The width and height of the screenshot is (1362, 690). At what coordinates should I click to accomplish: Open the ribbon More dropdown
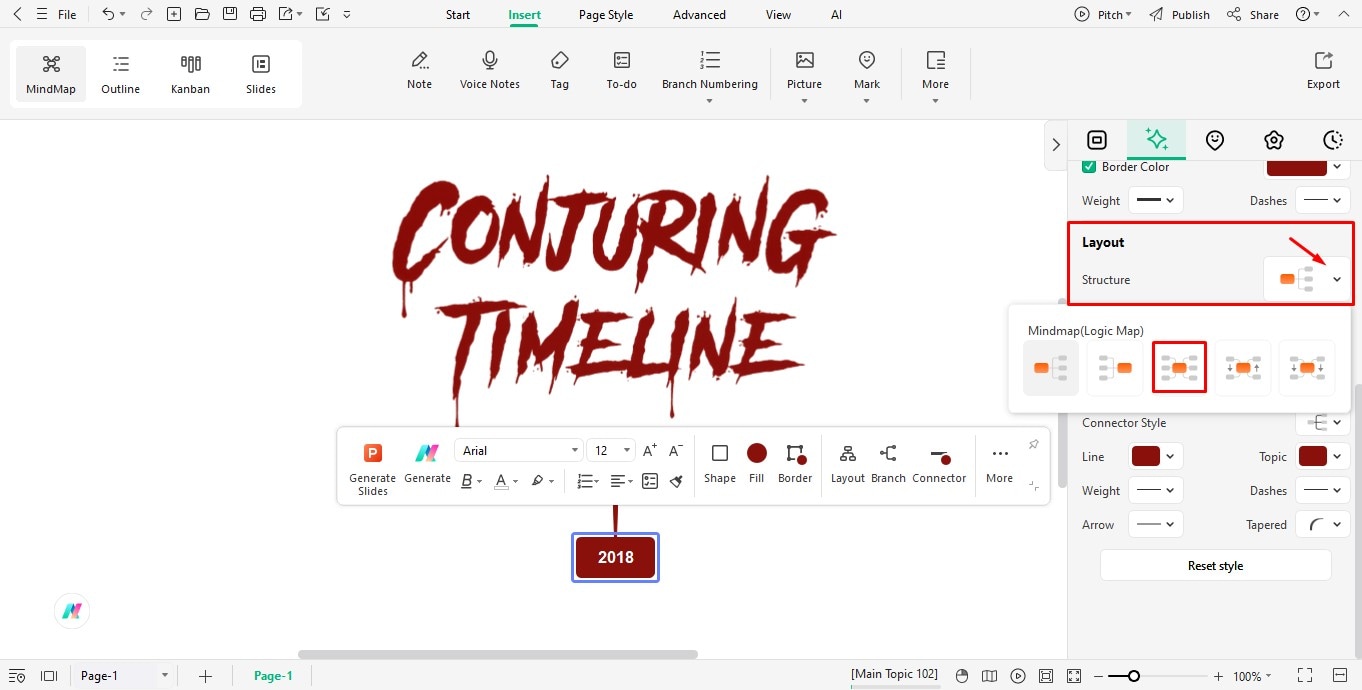(936, 76)
